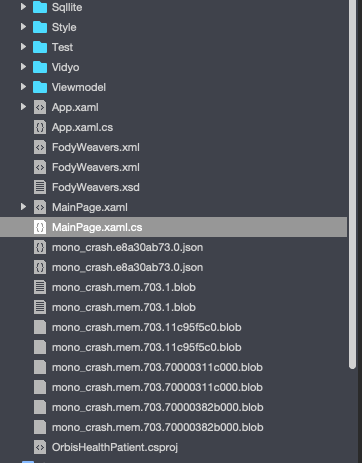Click the vertical scrollbar thumb
Screen dimensions: 362x463
coord(352,183)
